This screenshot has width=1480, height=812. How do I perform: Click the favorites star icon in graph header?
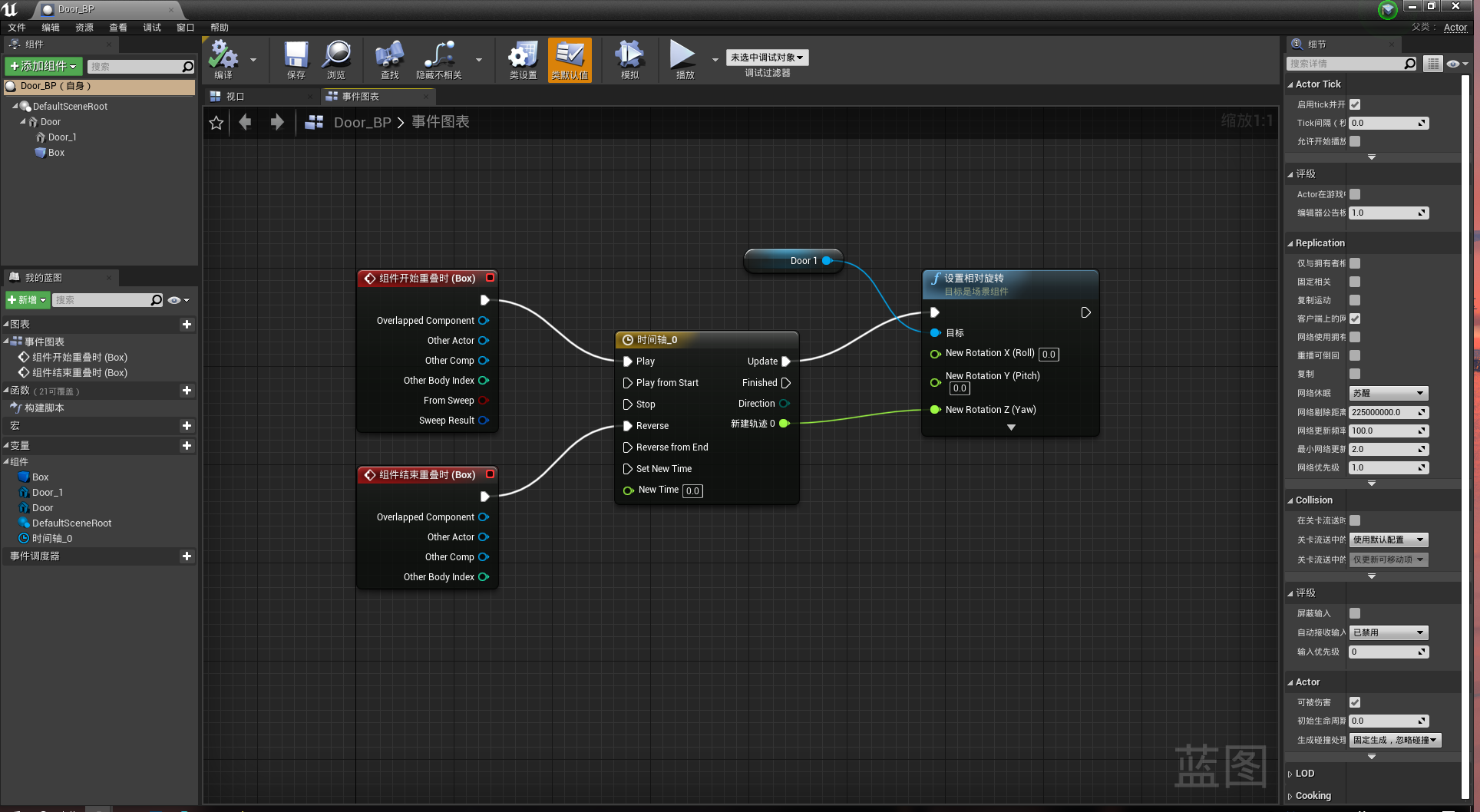(216, 123)
